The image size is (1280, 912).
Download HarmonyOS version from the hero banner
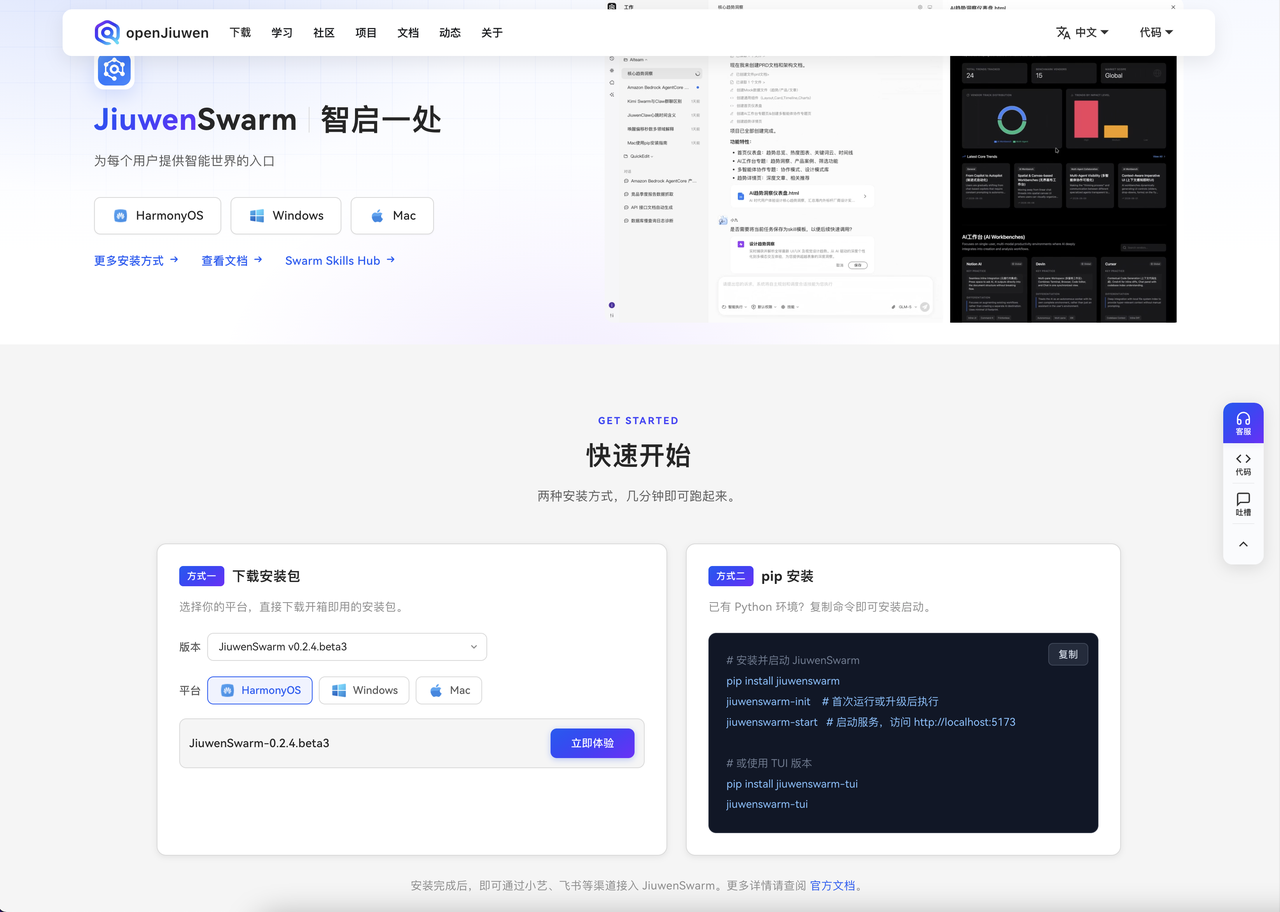[x=158, y=215]
